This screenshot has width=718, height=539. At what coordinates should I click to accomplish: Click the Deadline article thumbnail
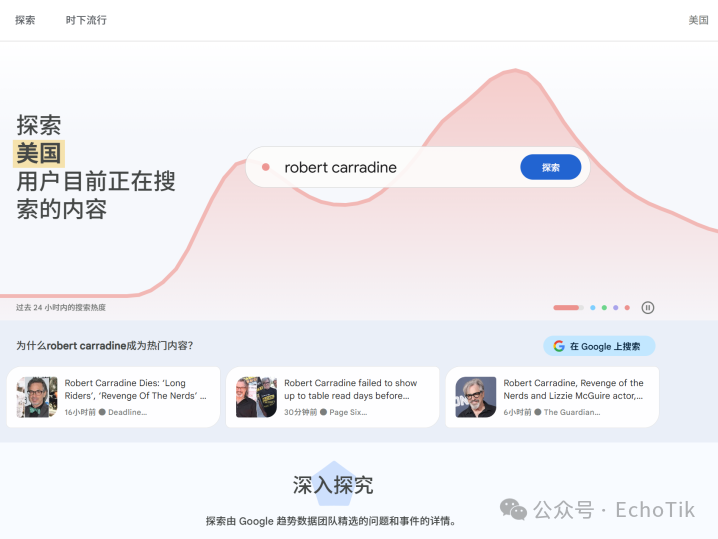click(x=37, y=397)
